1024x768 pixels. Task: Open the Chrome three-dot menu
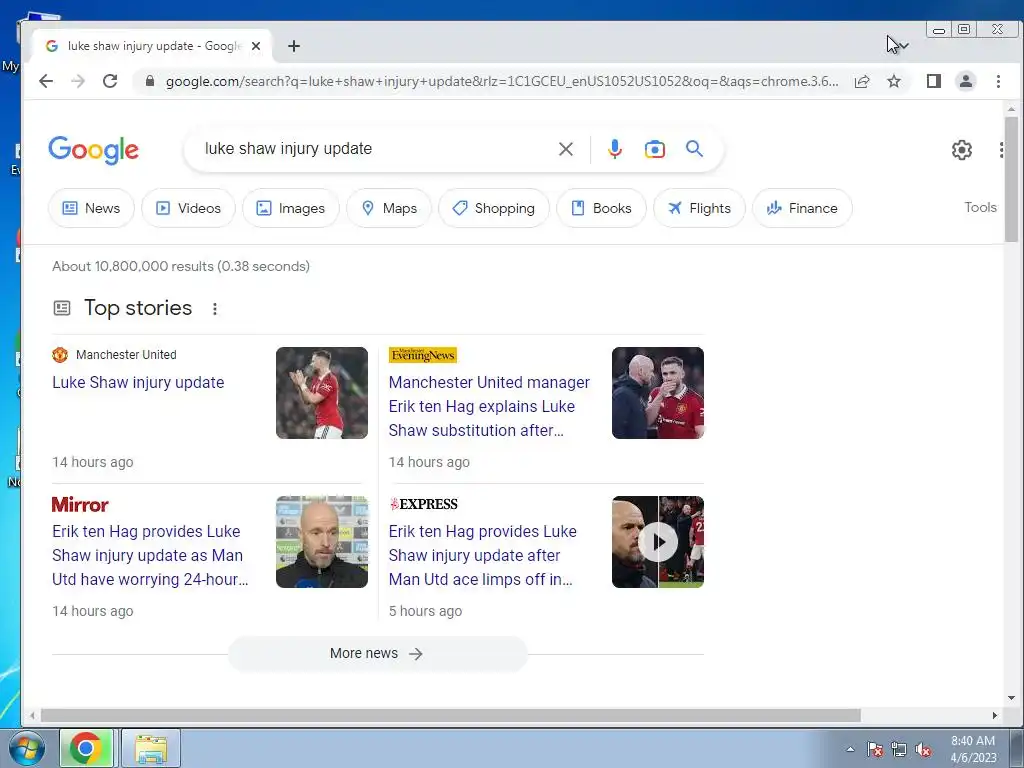(x=998, y=81)
